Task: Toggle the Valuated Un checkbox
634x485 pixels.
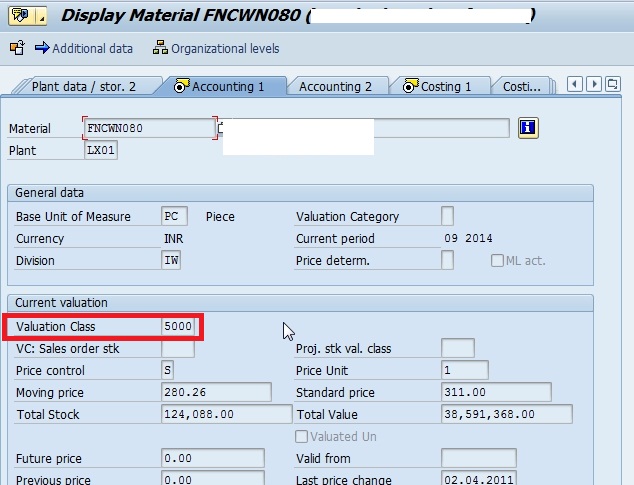Action: [x=301, y=436]
